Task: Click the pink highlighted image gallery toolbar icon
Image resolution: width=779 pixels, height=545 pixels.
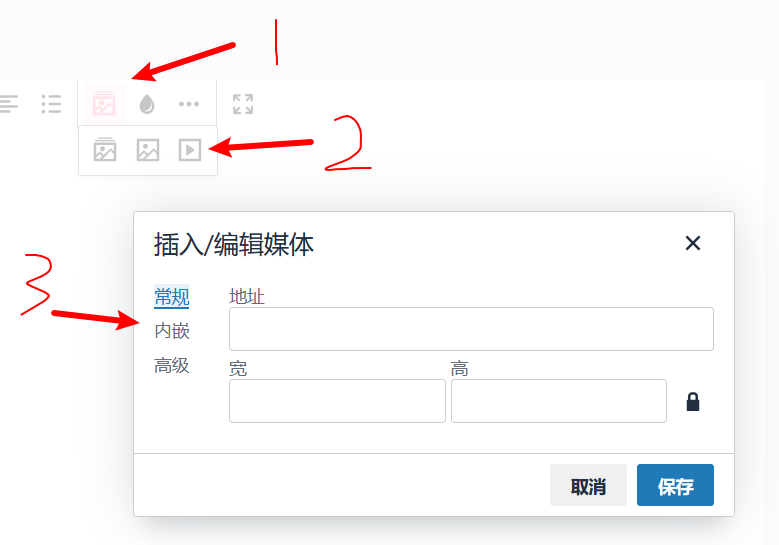Action: pos(104,103)
